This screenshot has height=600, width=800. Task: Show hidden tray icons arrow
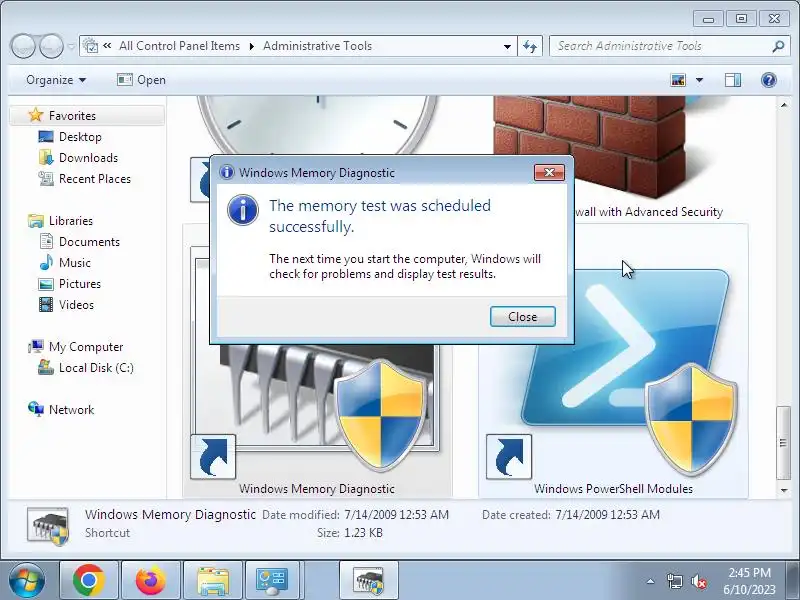(651, 581)
